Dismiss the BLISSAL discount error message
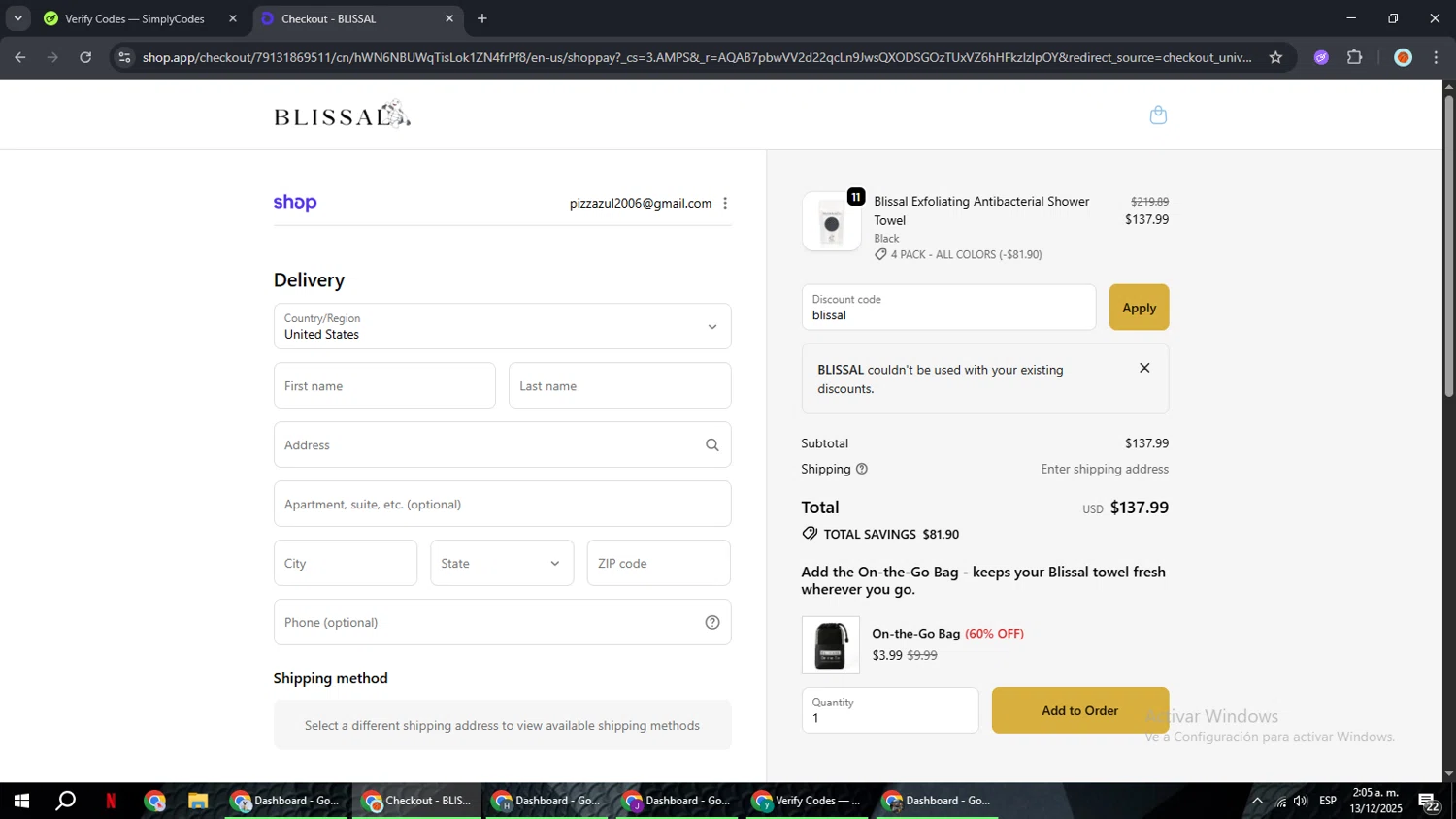1456x819 pixels. pyautogui.click(x=1144, y=368)
